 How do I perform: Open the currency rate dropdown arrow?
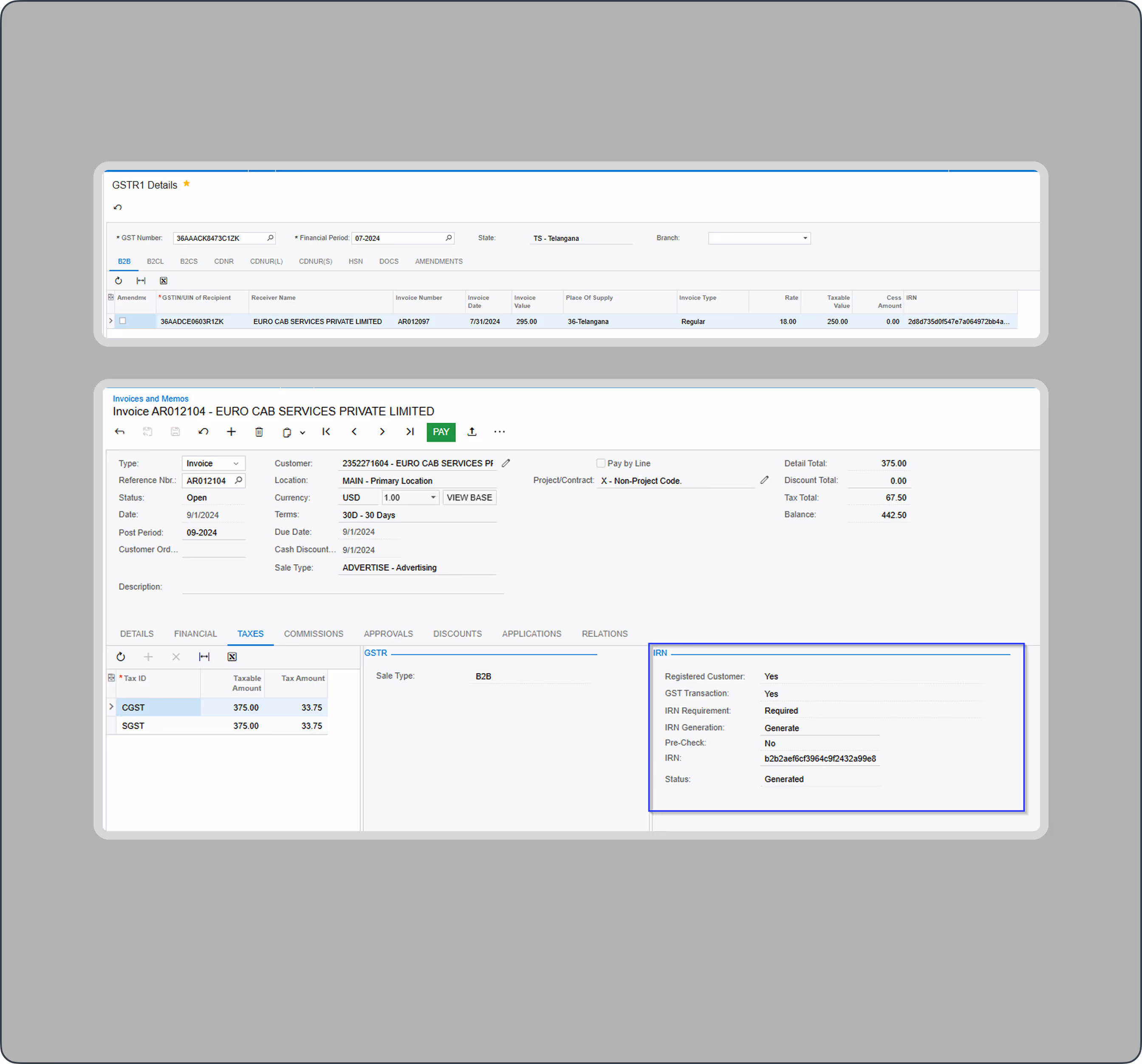pyautogui.click(x=433, y=498)
